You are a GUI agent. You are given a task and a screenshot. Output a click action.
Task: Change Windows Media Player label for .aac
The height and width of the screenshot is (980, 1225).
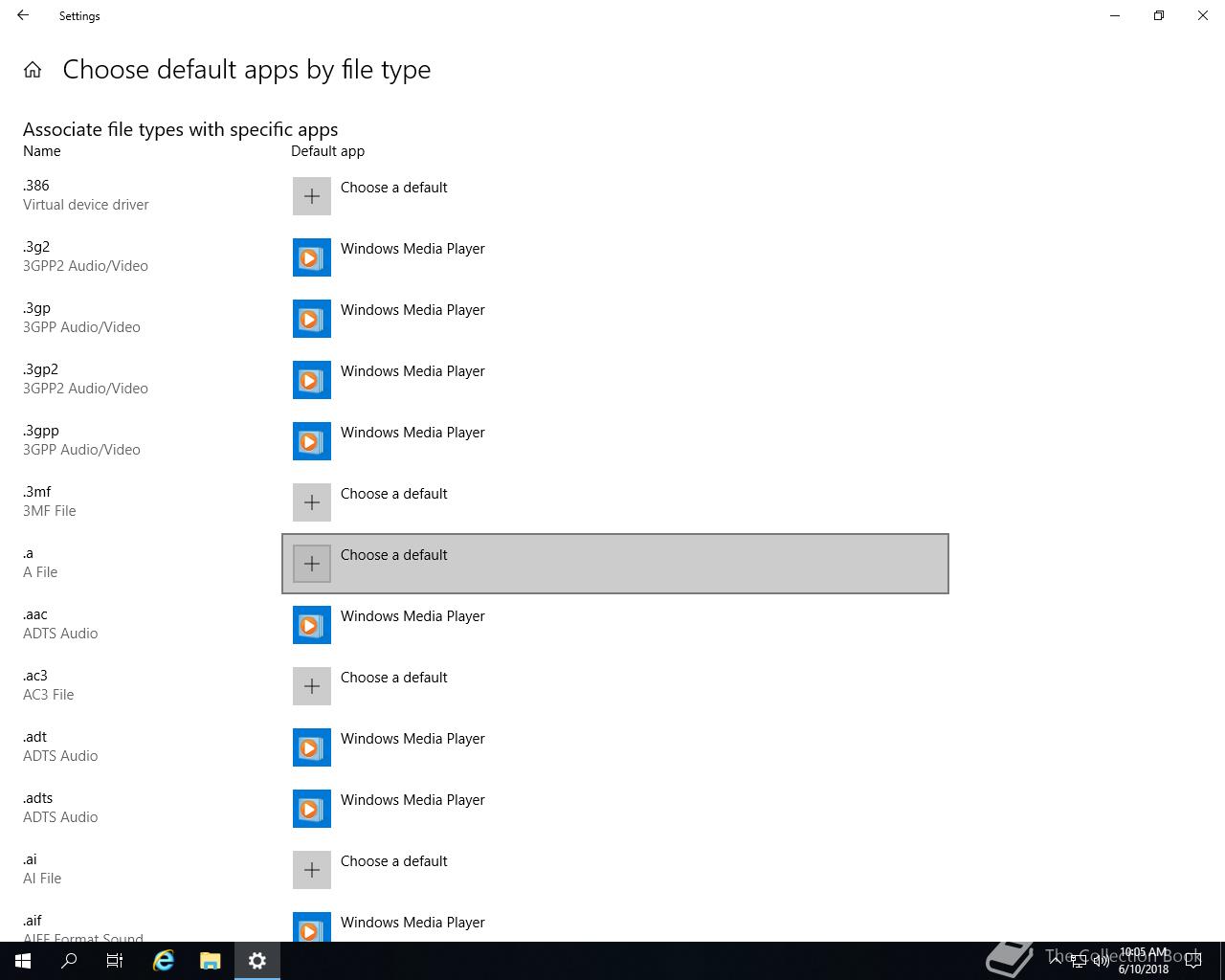point(412,616)
